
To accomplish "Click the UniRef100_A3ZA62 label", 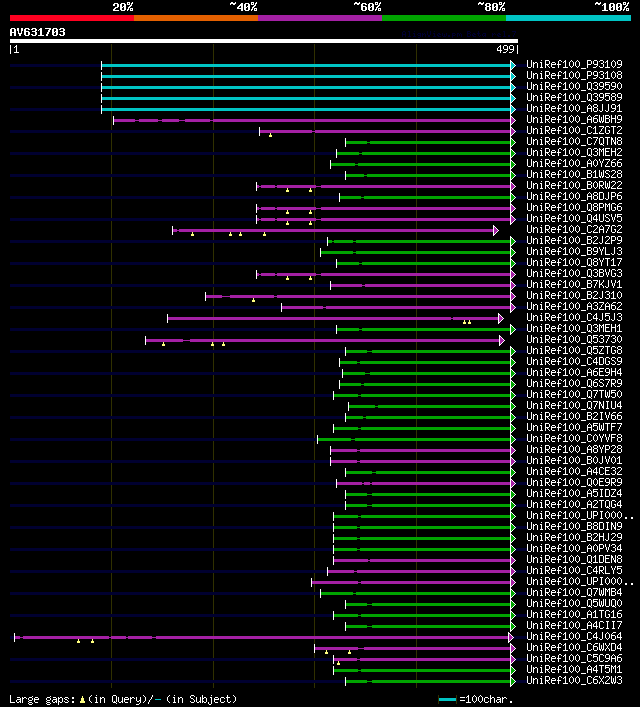I will (574, 306).
